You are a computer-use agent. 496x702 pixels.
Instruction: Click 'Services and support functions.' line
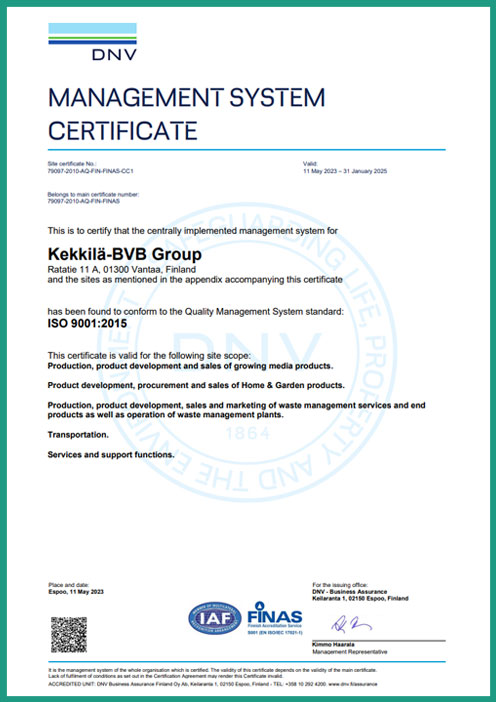pos(111,454)
